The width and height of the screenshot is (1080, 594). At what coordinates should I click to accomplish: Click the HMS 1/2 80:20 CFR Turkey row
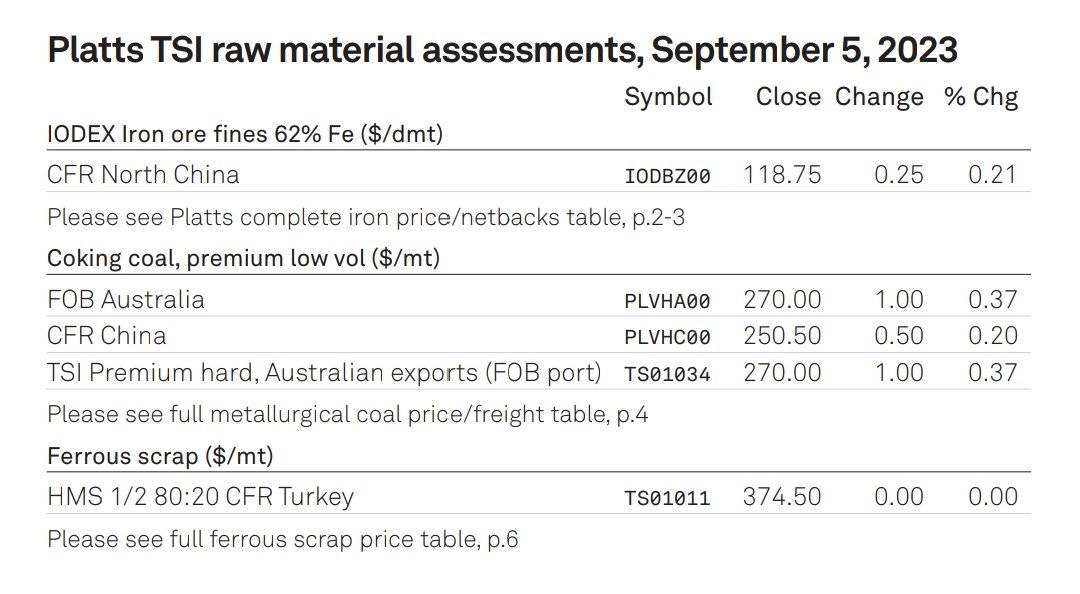pos(539,496)
